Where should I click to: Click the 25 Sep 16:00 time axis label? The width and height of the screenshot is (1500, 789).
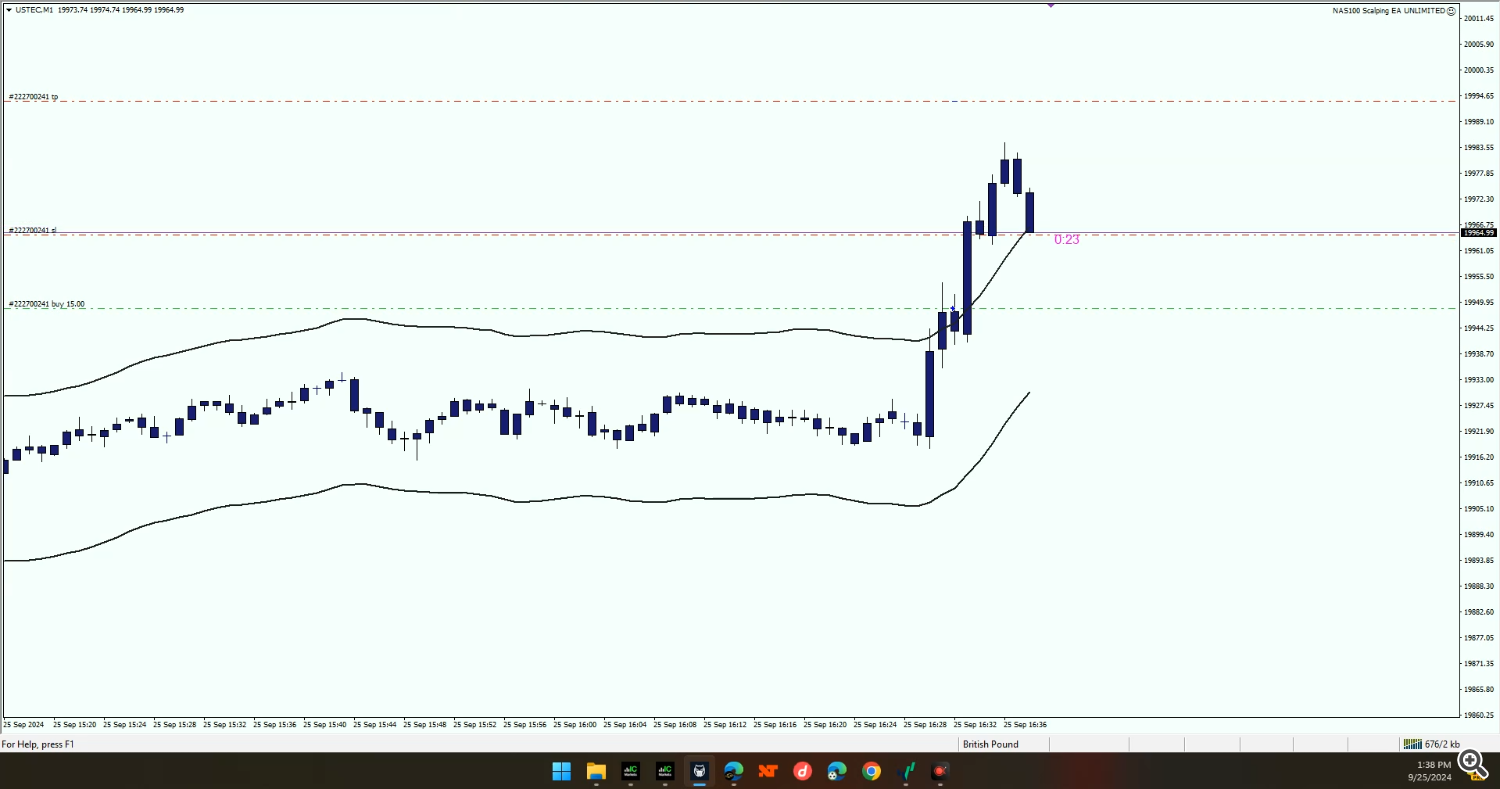(x=575, y=724)
